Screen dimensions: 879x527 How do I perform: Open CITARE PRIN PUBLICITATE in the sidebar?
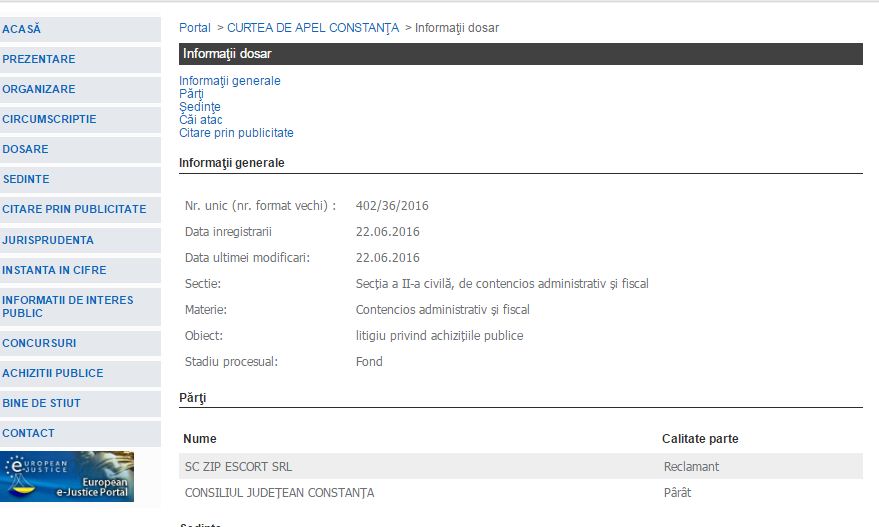(x=74, y=209)
